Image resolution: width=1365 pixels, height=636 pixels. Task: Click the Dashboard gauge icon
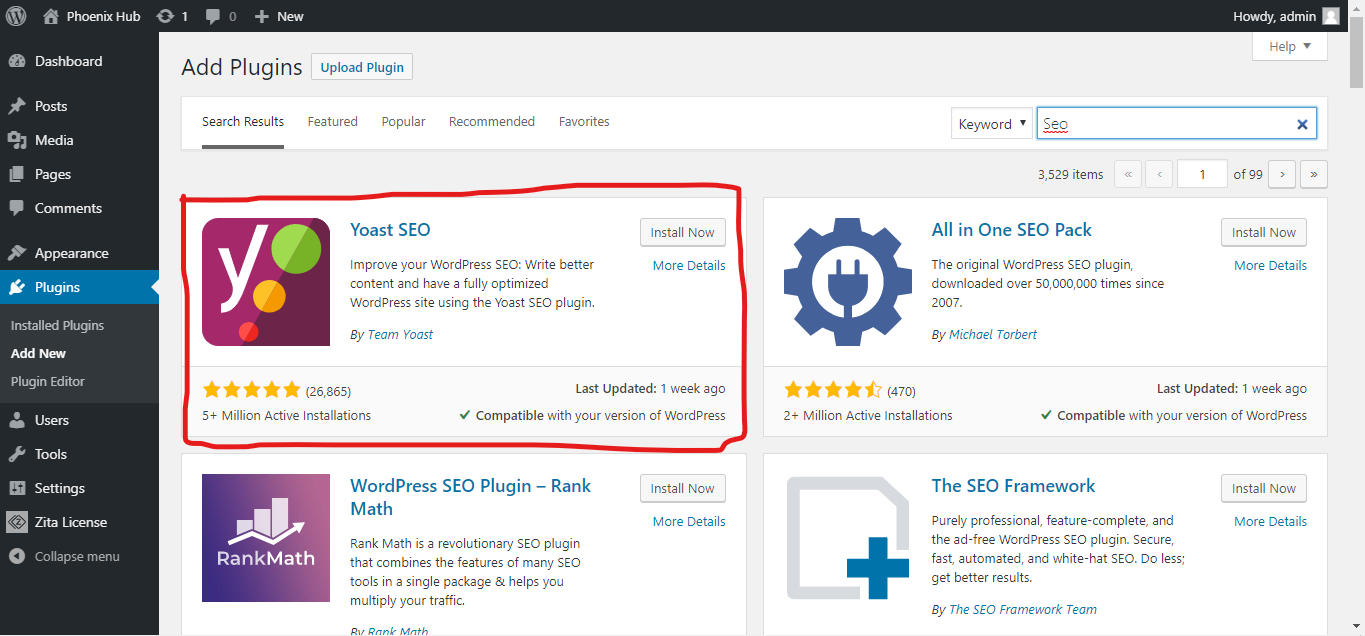tap(17, 61)
